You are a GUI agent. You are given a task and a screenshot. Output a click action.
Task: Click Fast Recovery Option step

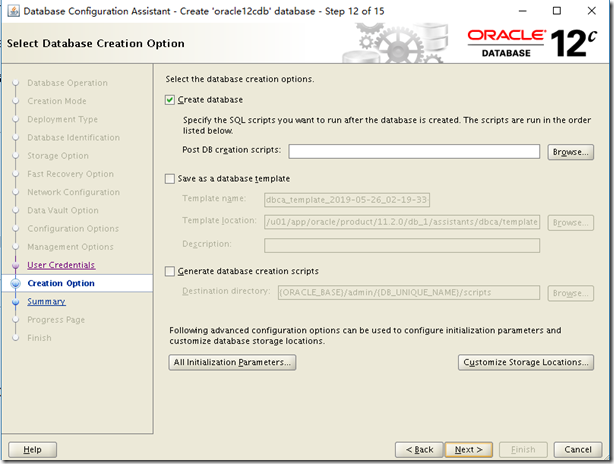click(x=70, y=174)
